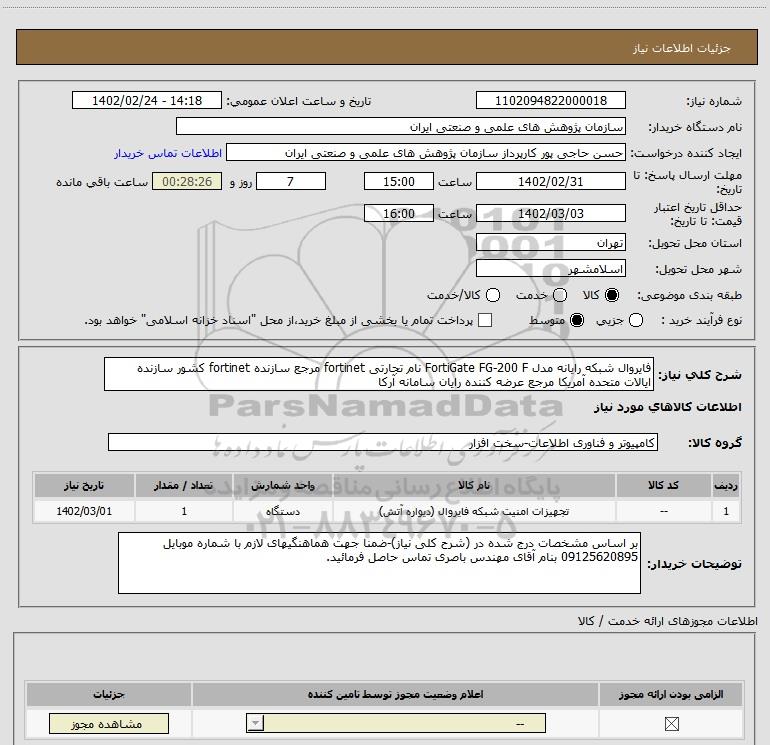Image resolution: width=770 pixels, height=745 pixels.
Task: Expand the اعلام وضعیت مجوز dropdown arrow
Action: (255, 723)
